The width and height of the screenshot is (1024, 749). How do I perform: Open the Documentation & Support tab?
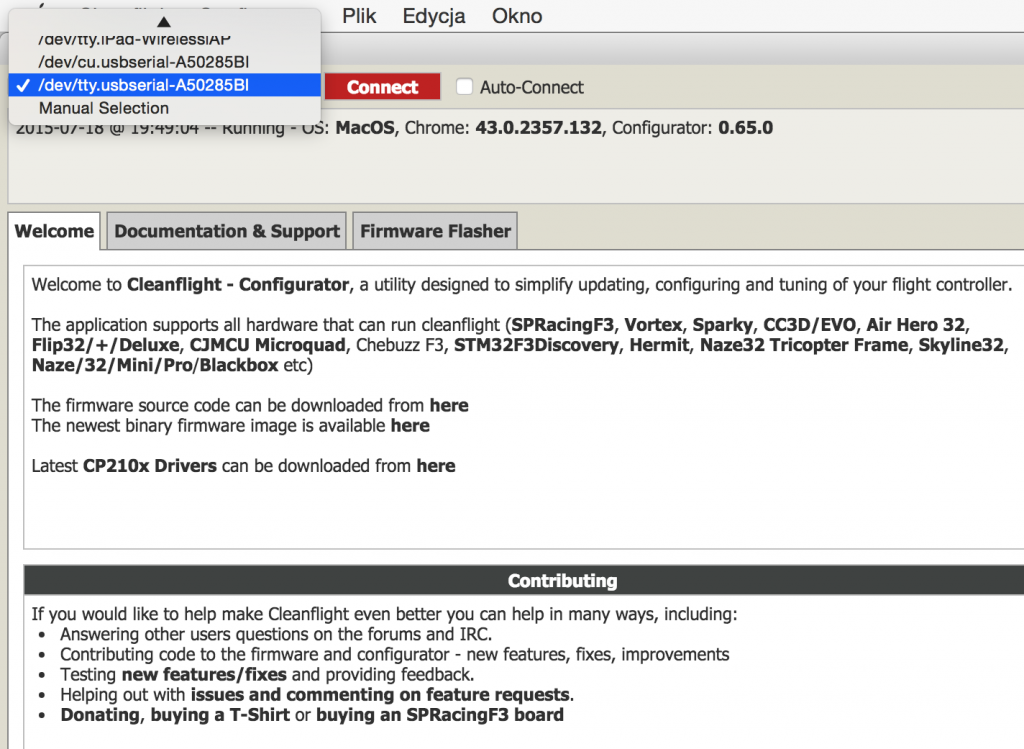click(227, 231)
